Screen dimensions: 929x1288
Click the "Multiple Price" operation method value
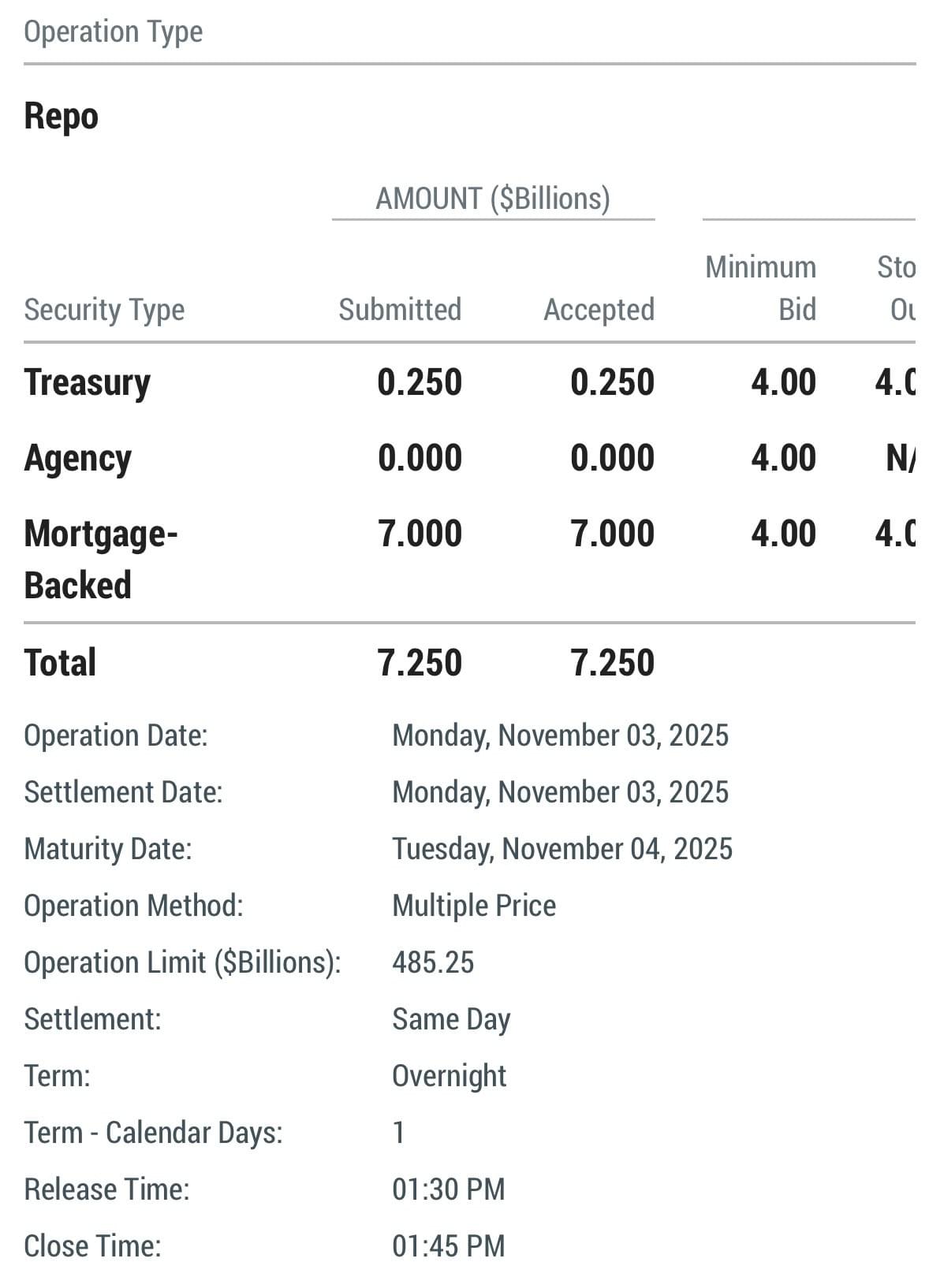click(x=473, y=906)
